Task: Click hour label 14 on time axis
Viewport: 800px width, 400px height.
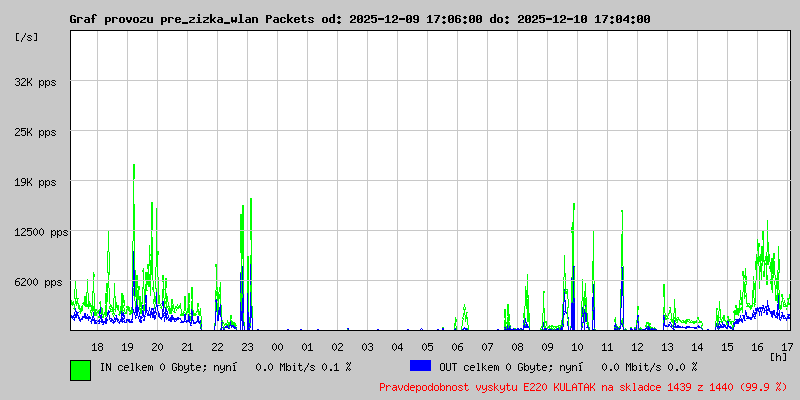Action: [697, 347]
